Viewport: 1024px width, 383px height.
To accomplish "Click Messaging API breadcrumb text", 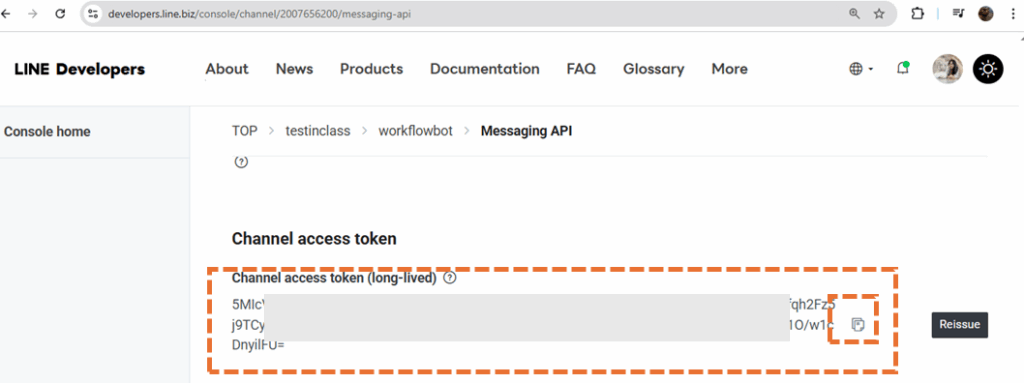I will point(526,131).
